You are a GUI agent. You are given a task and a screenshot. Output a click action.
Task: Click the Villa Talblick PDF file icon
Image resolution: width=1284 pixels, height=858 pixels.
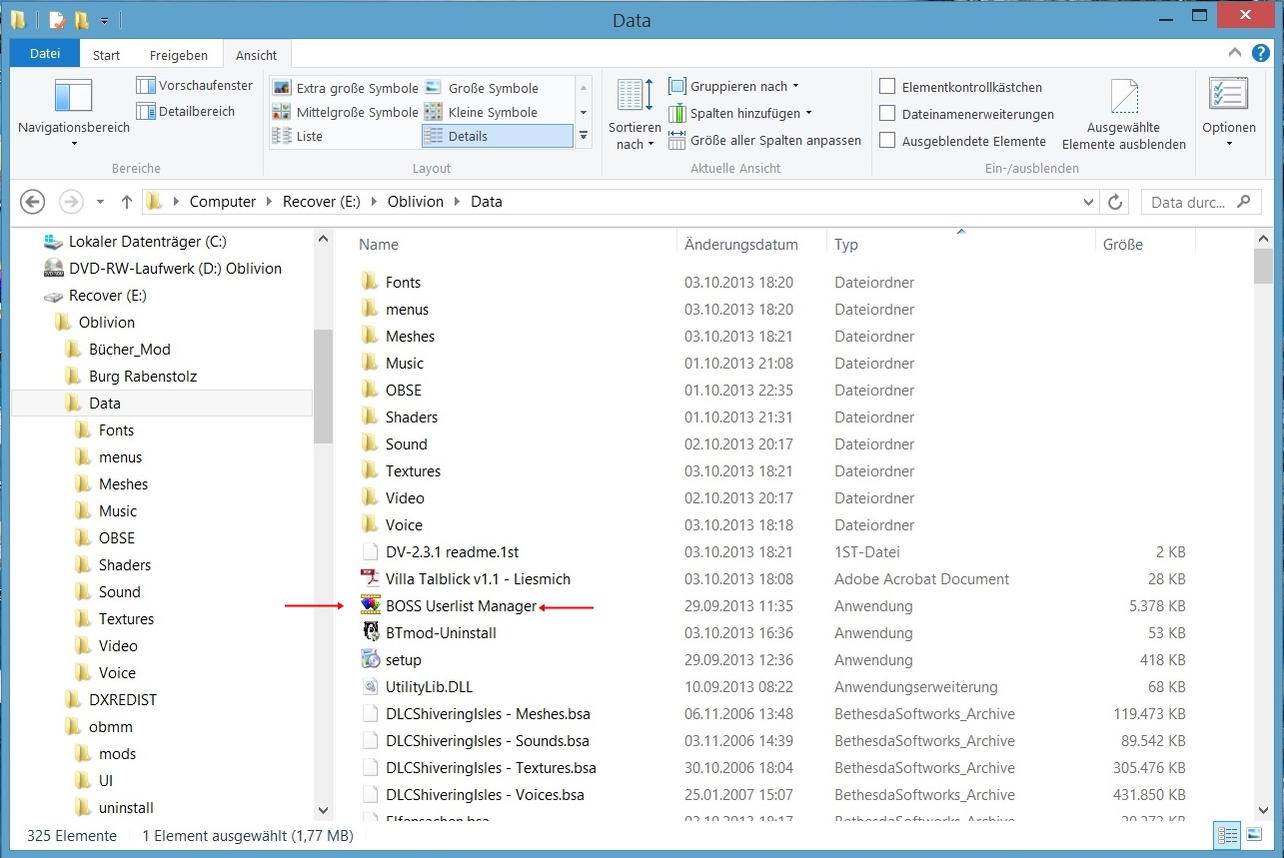[x=371, y=579]
